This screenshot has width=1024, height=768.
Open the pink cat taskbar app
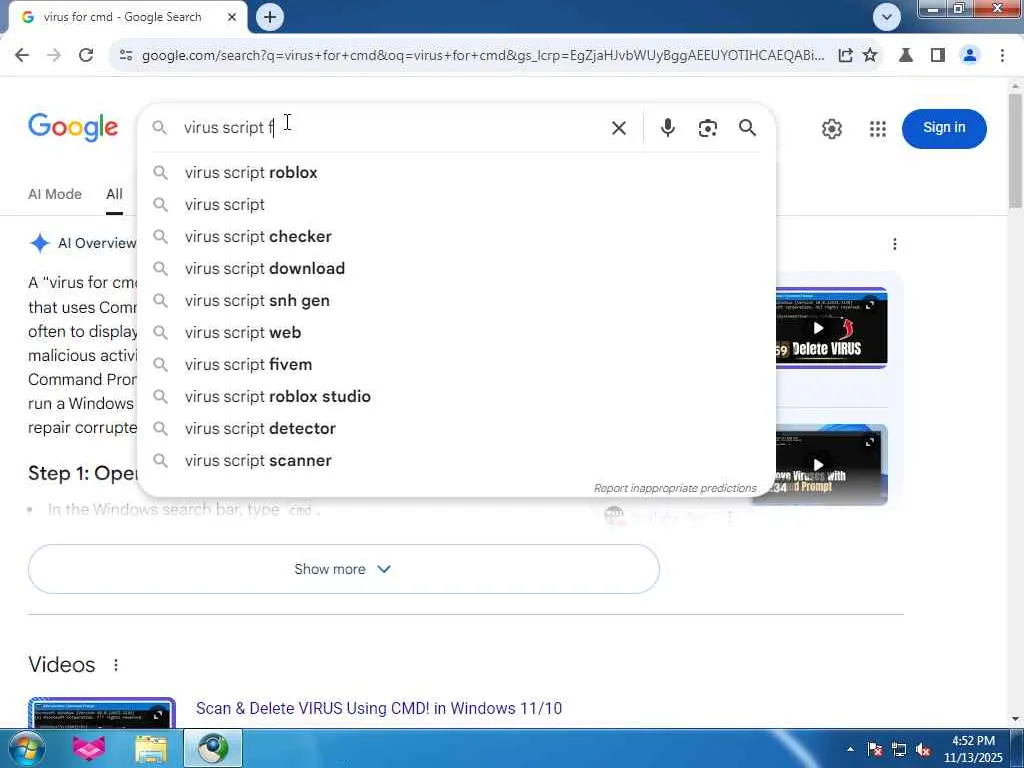[89, 749]
